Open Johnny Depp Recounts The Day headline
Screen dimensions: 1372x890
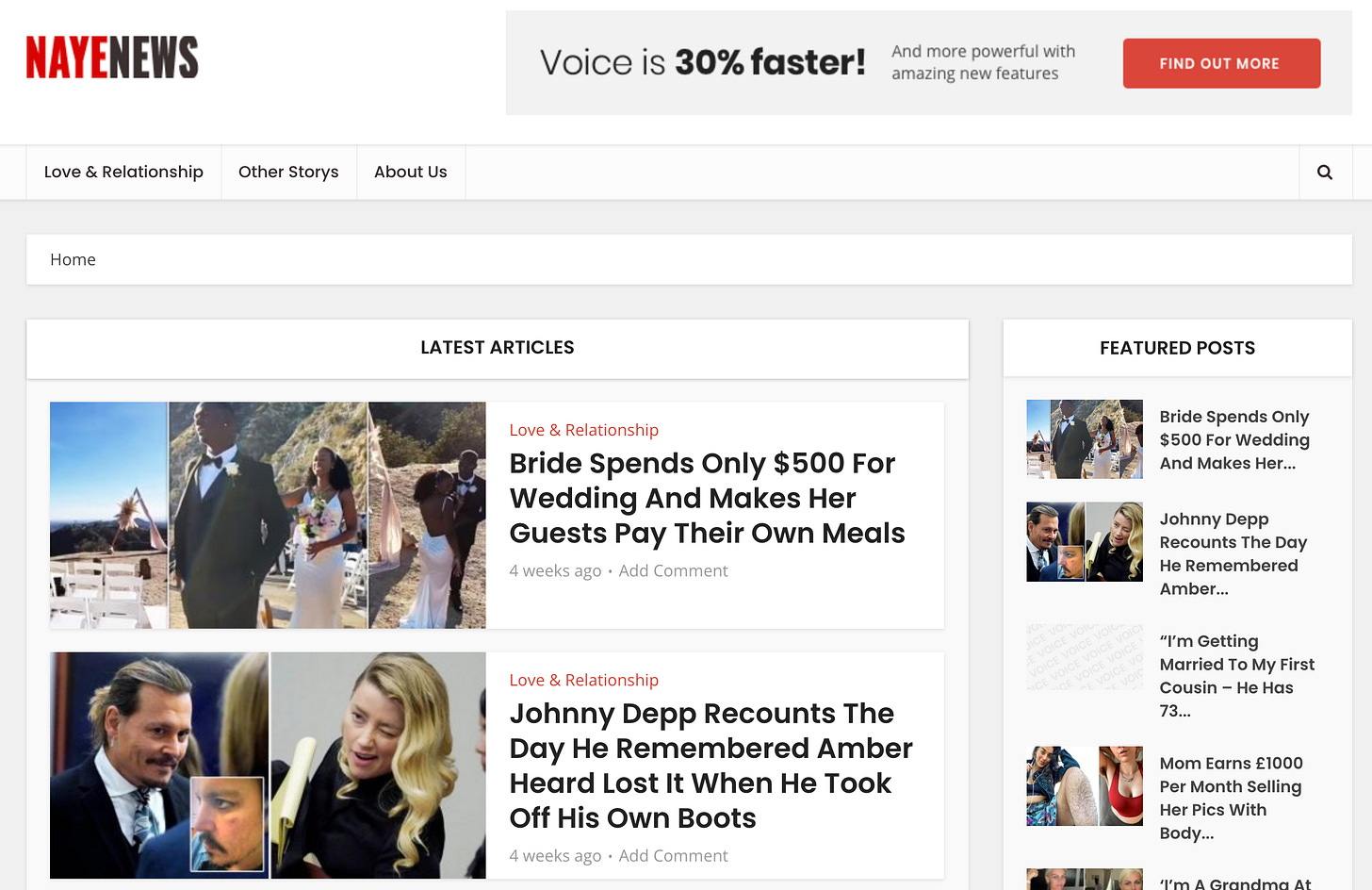click(x=710, y=766)
